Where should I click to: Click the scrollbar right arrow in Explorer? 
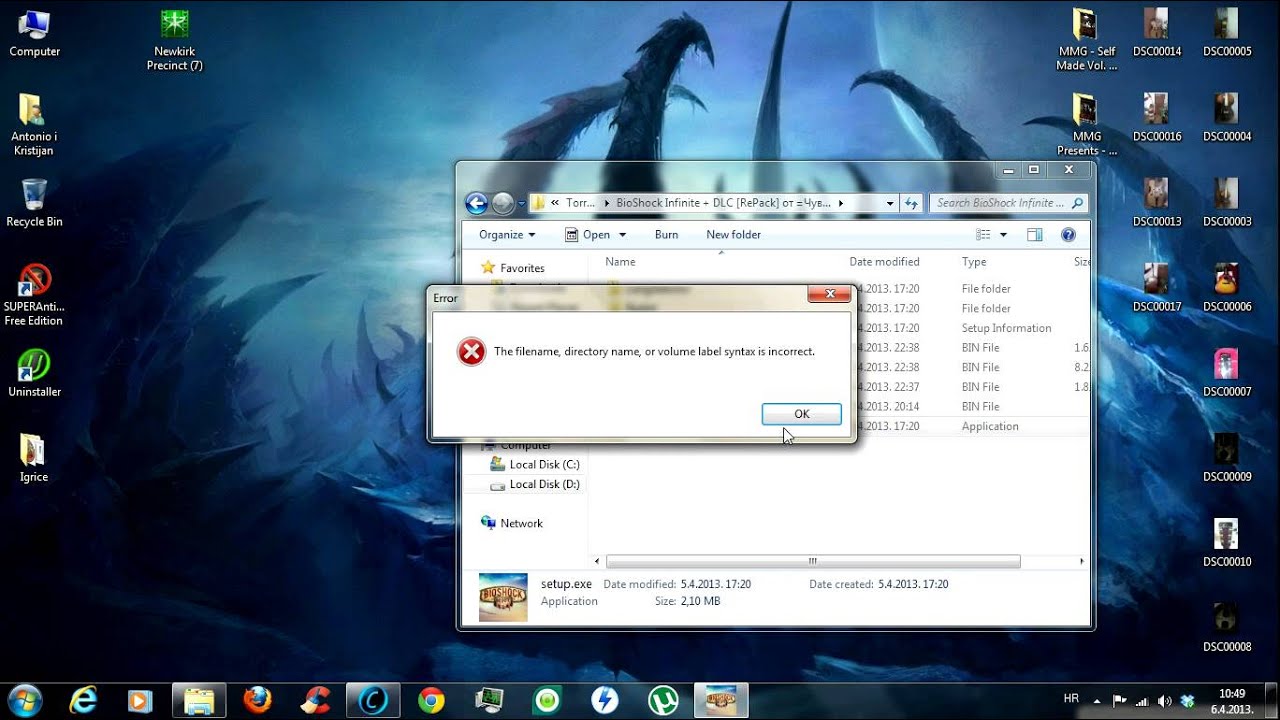pyautogui.click(x=1081, y=562)
